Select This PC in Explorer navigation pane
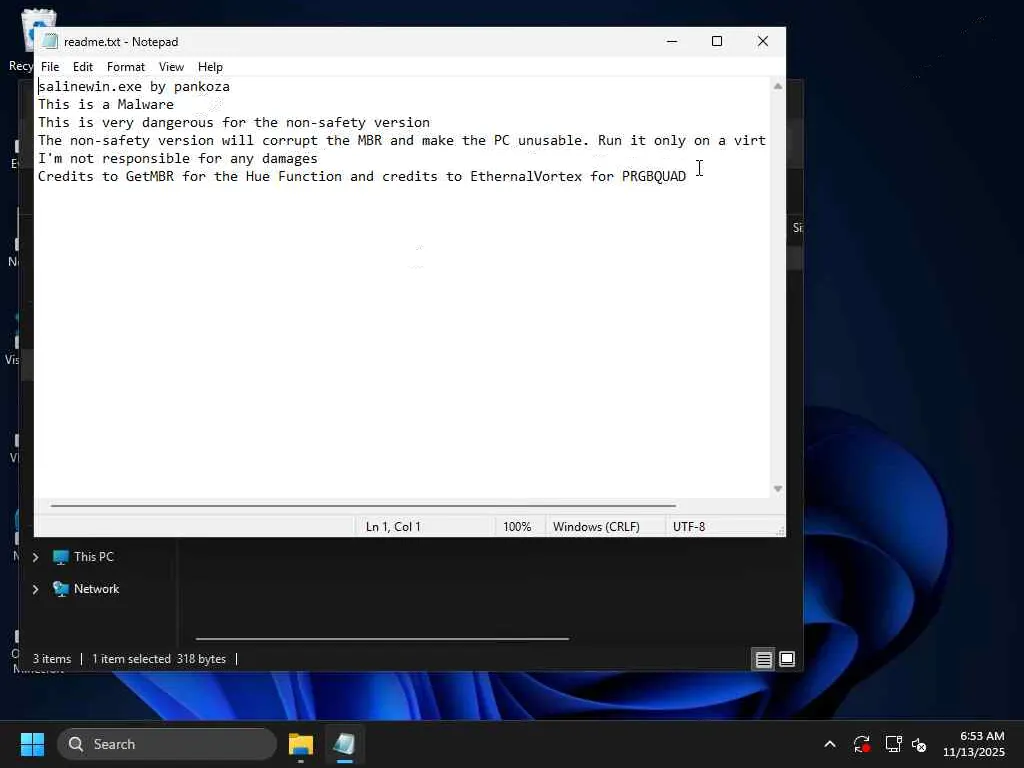This screenshot has width=1024, height=768. tap(93, 556)
